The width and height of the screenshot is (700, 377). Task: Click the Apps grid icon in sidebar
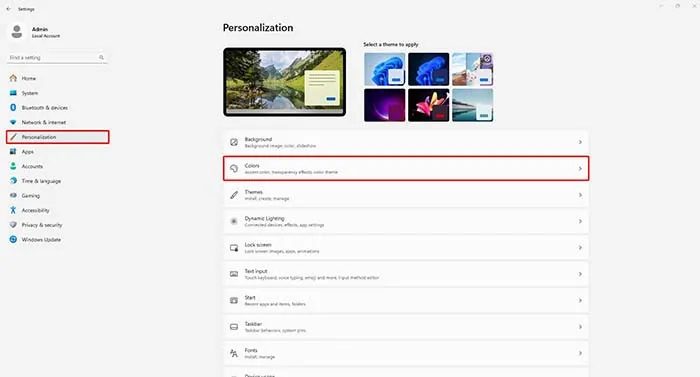(x=13, y=152)
